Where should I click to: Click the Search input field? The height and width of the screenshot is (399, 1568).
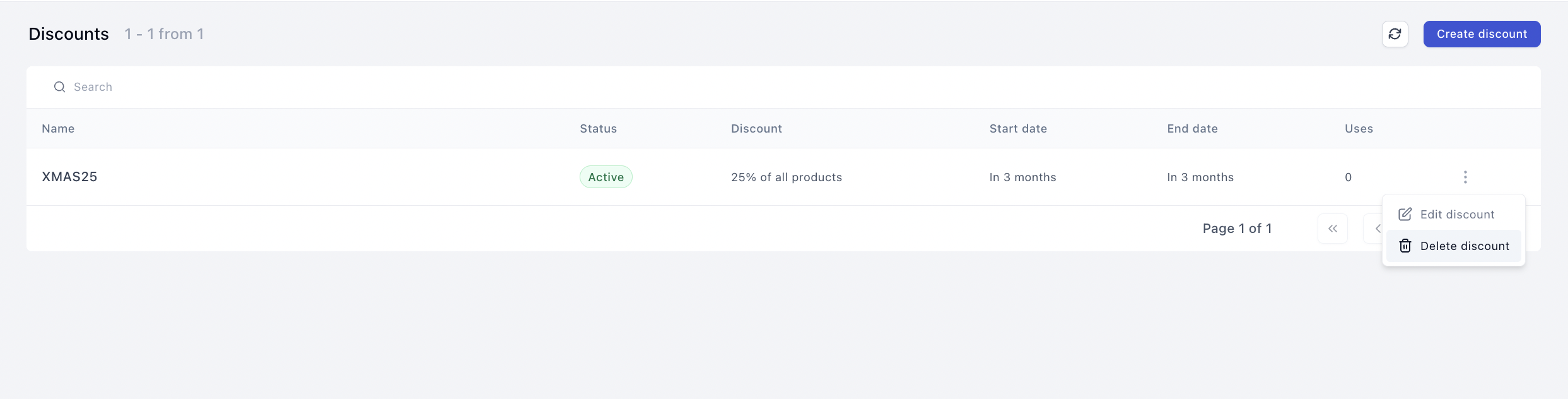click(783, 87)
